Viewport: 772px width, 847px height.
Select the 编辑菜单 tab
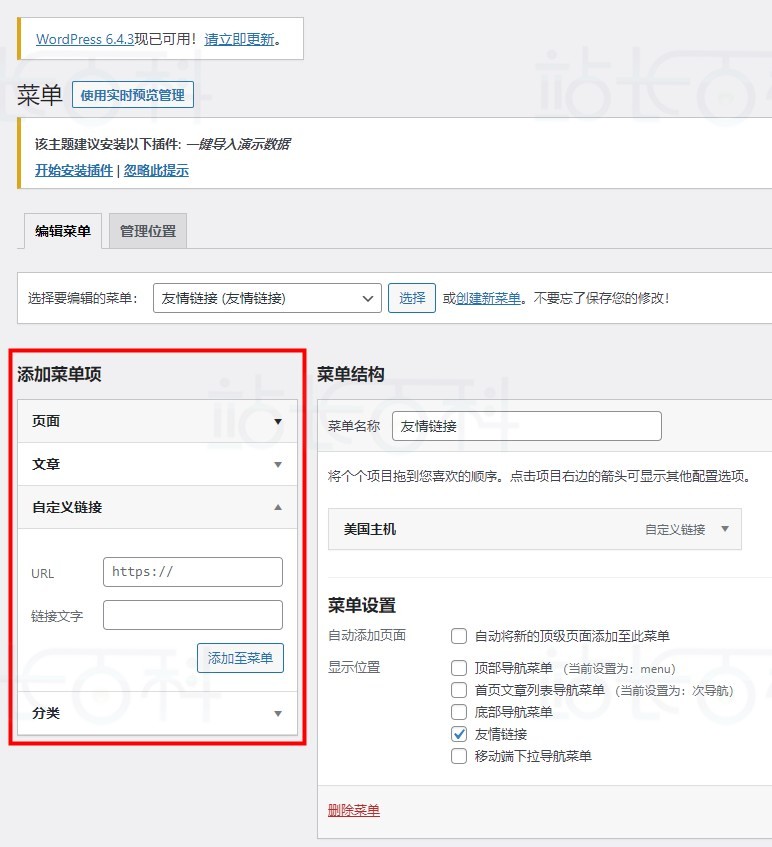[x=63, y=231]
